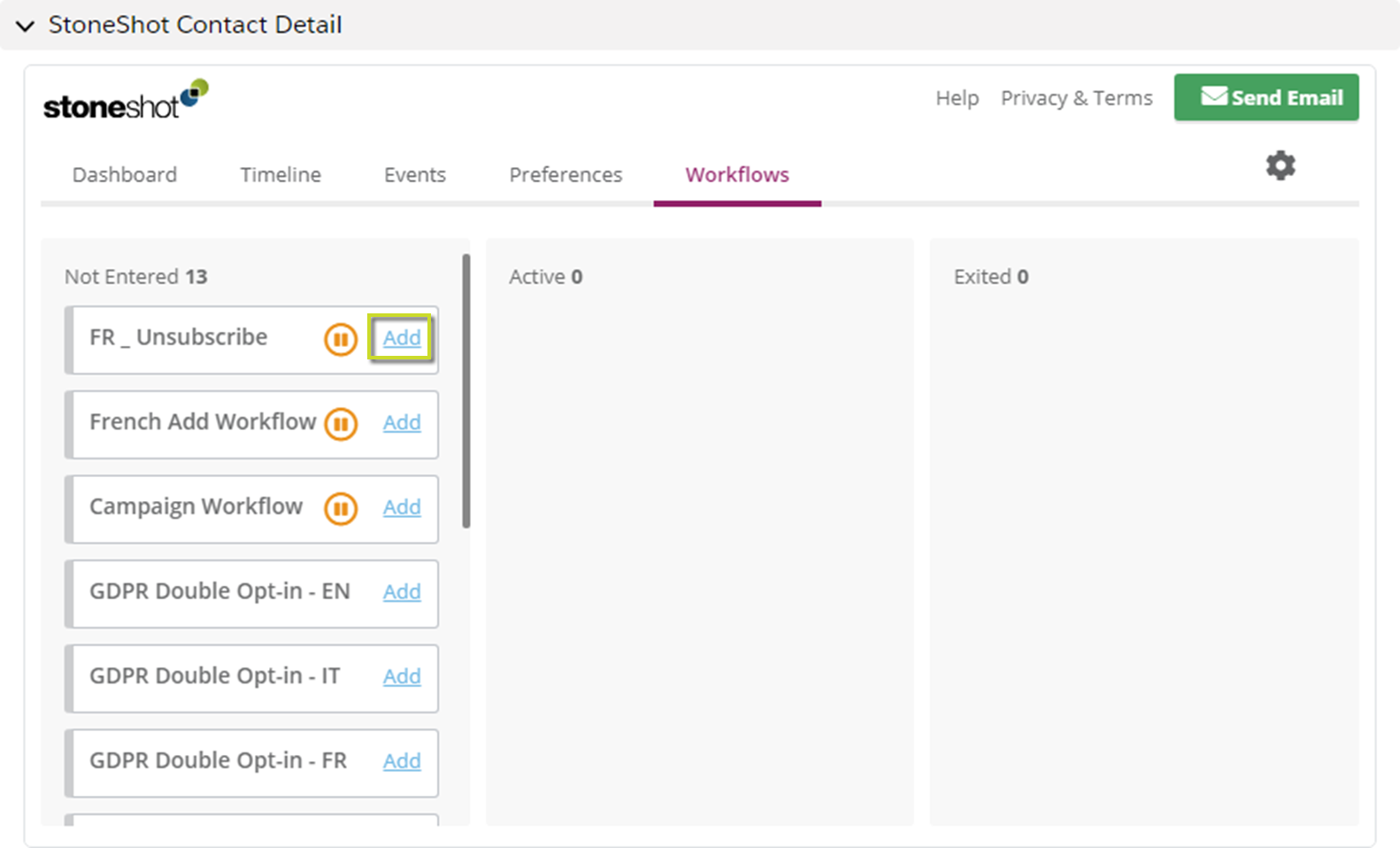
Task: Select the Workflows tab
Action: click(x=737, y=174)
